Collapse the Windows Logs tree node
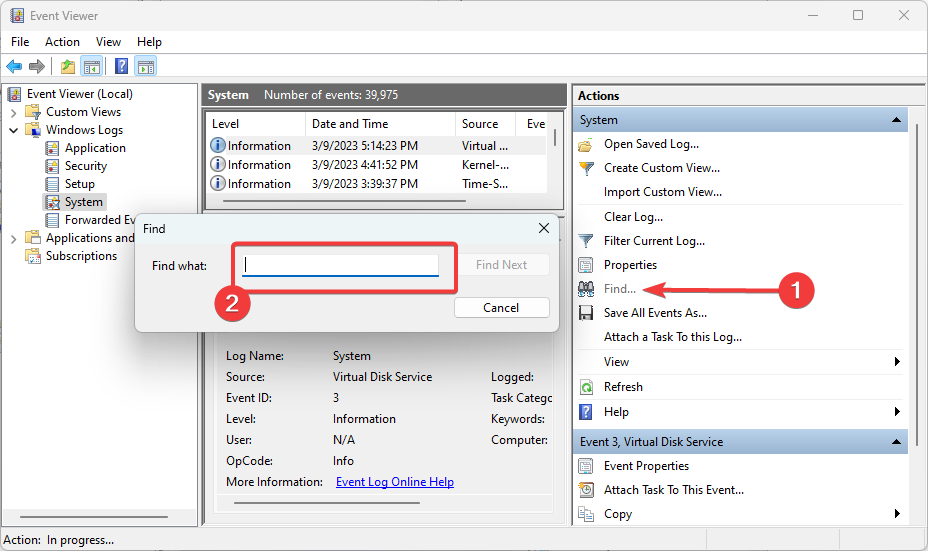The height and width of the screenshot is (551, 928). click(x=14, y=130)
